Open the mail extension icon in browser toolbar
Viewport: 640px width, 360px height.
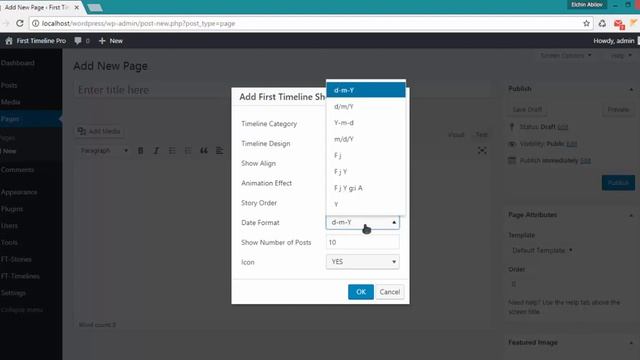pos(618,24)
